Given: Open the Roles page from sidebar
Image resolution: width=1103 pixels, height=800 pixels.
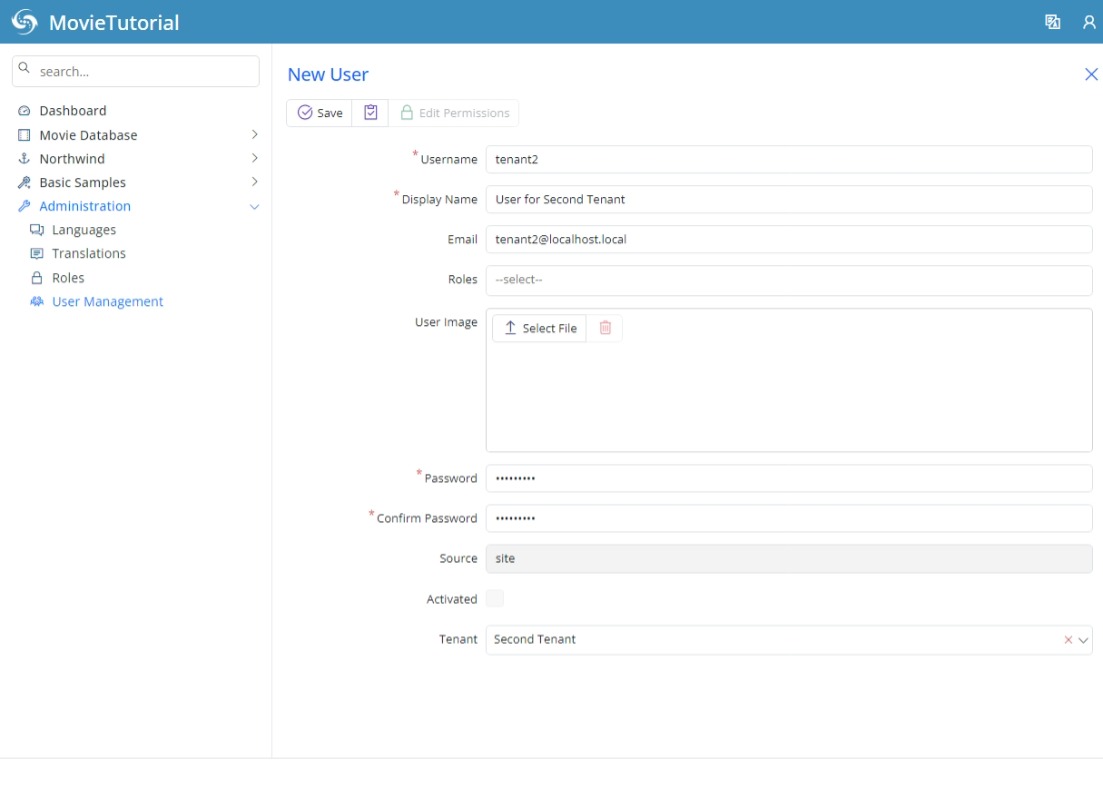Looking at the screenshot, I should [x=69, y=276].
